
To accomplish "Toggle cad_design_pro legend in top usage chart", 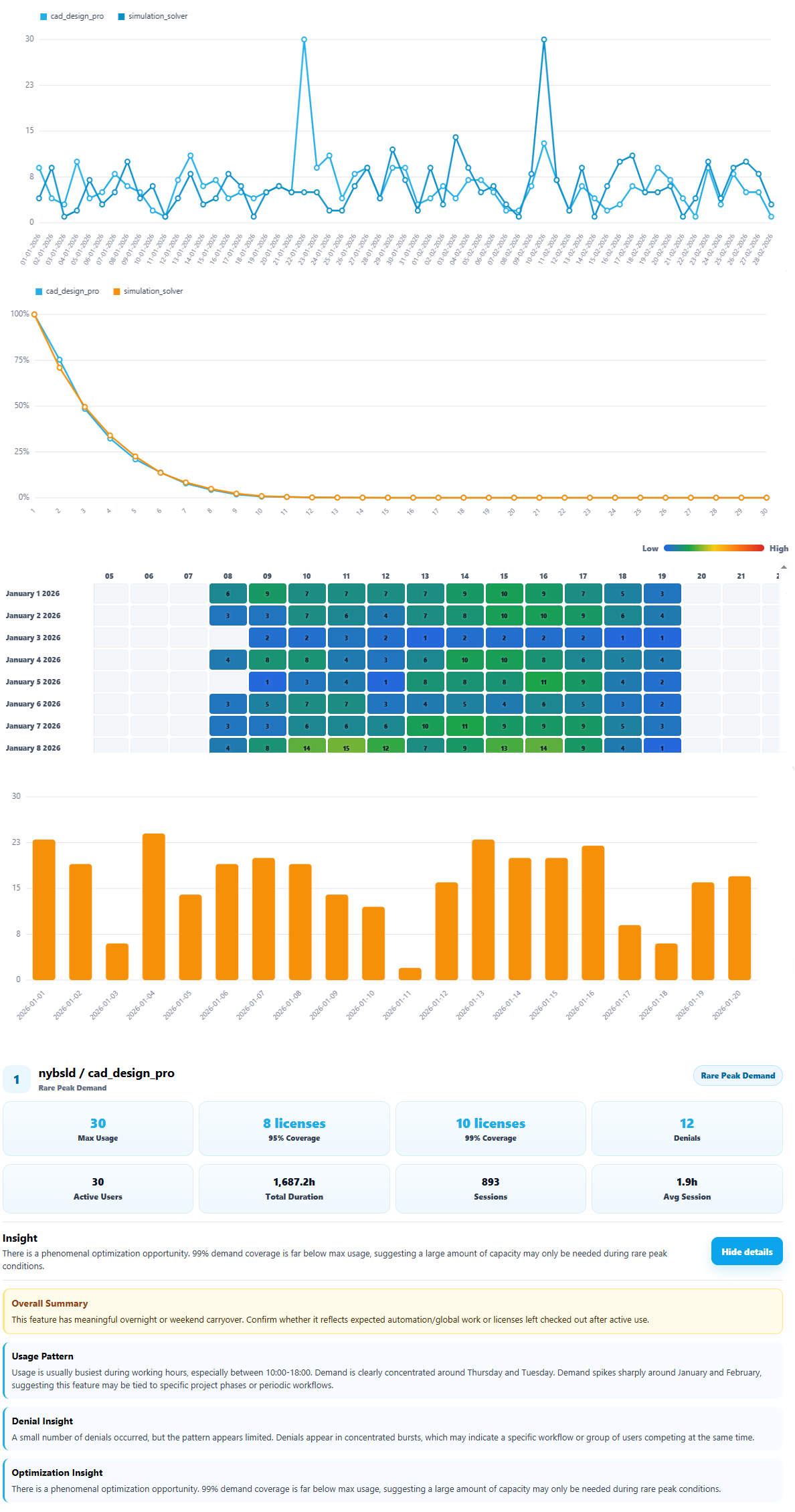I will (72, 16).
